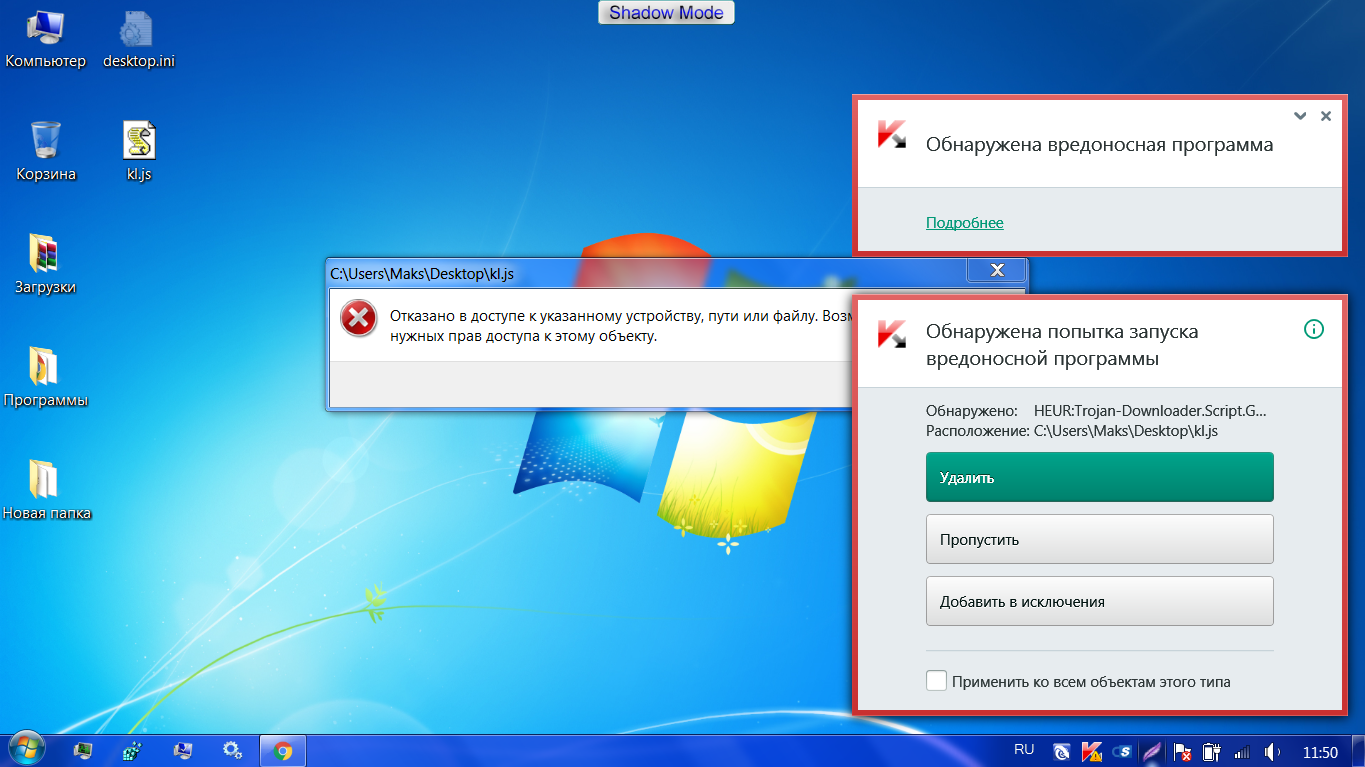This screenshot has width=1365, height=767.
Task: Click the RU language indicator
Action: (x=1024, y=749)
